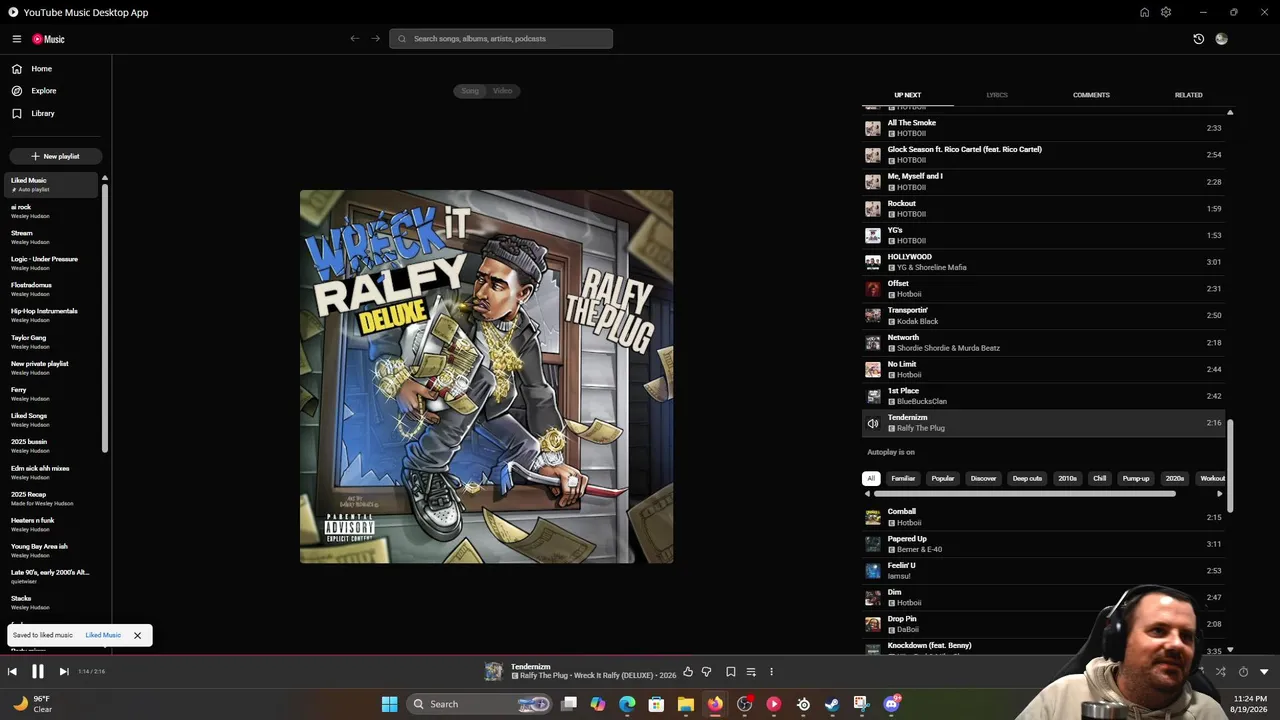This screenshot has width=1280, height=720.
Task: Open the sleep timer icon in the player bar
Action: [x=1243, y=672]
